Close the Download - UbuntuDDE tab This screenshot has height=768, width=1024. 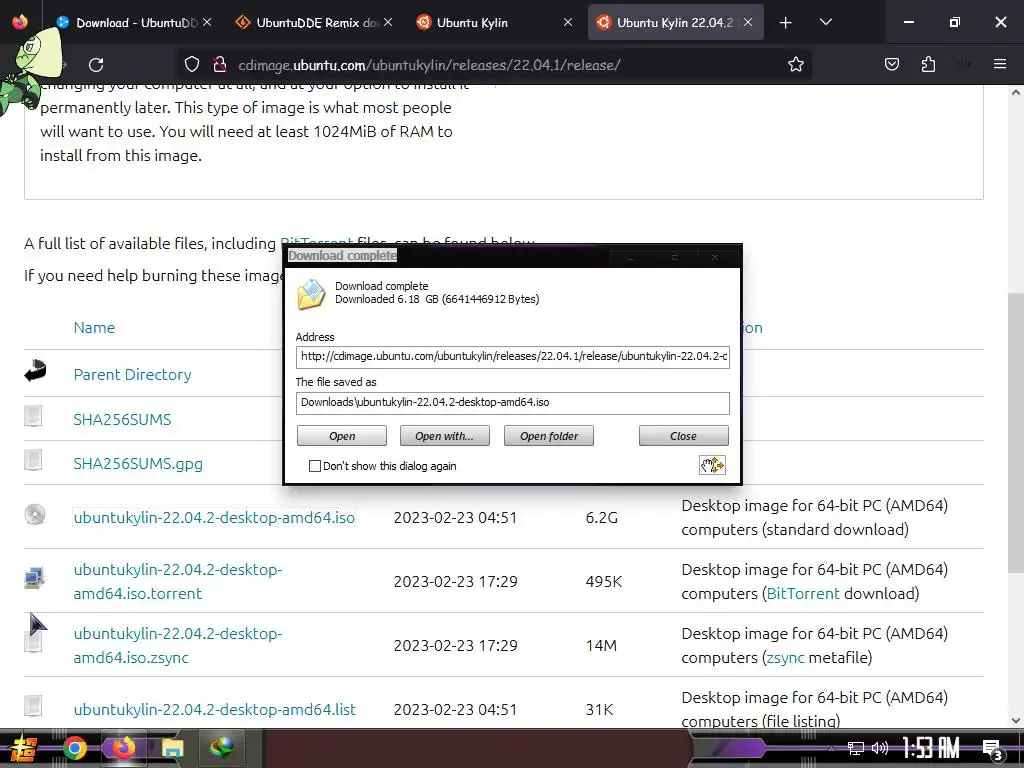[x=207, y=22]
